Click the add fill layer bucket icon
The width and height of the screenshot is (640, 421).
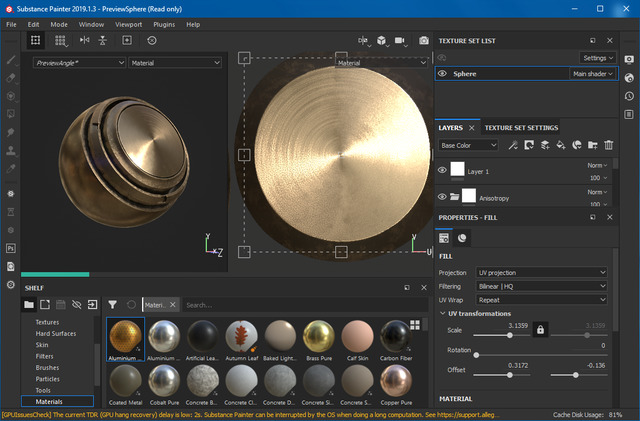(x=560, y=145)
